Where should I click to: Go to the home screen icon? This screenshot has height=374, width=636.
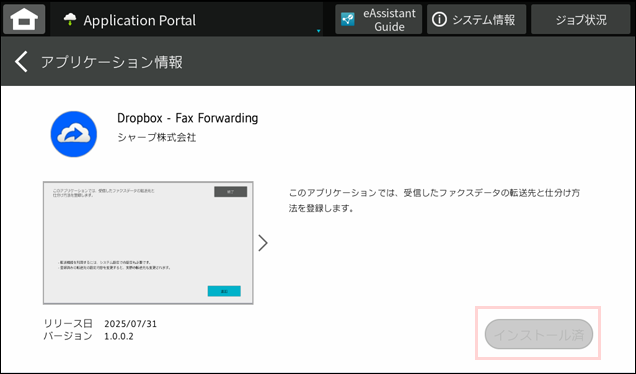(24, 19)
